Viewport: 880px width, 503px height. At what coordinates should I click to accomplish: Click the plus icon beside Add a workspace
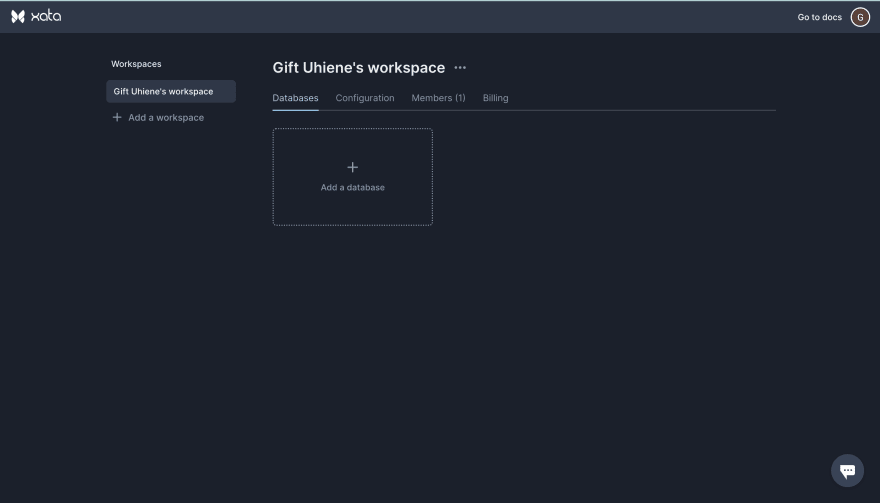[x=117, y=117]
